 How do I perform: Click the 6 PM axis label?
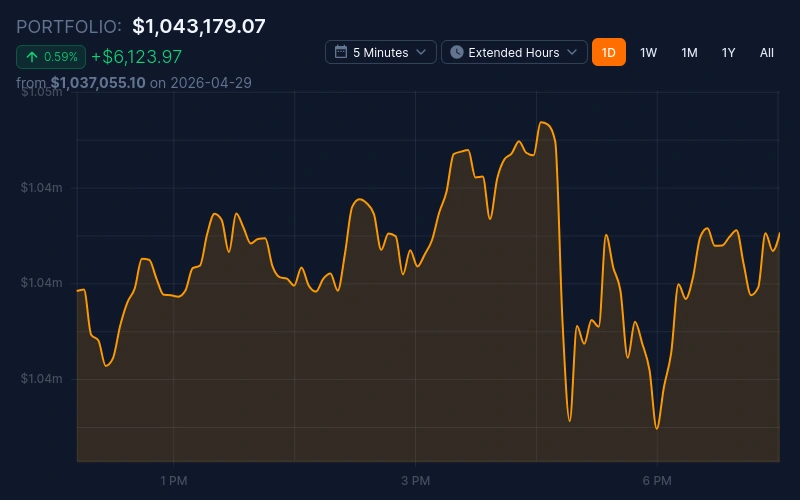[x=657, y=481]
